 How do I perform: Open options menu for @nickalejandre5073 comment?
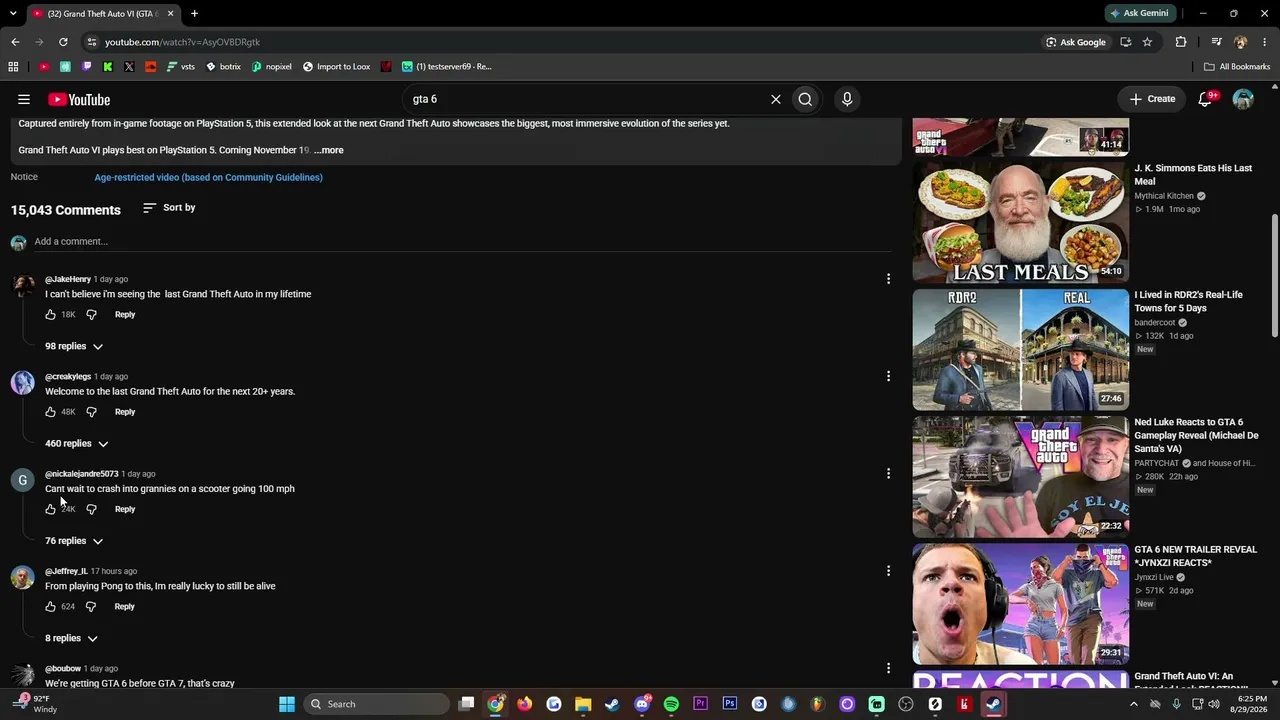888,474
